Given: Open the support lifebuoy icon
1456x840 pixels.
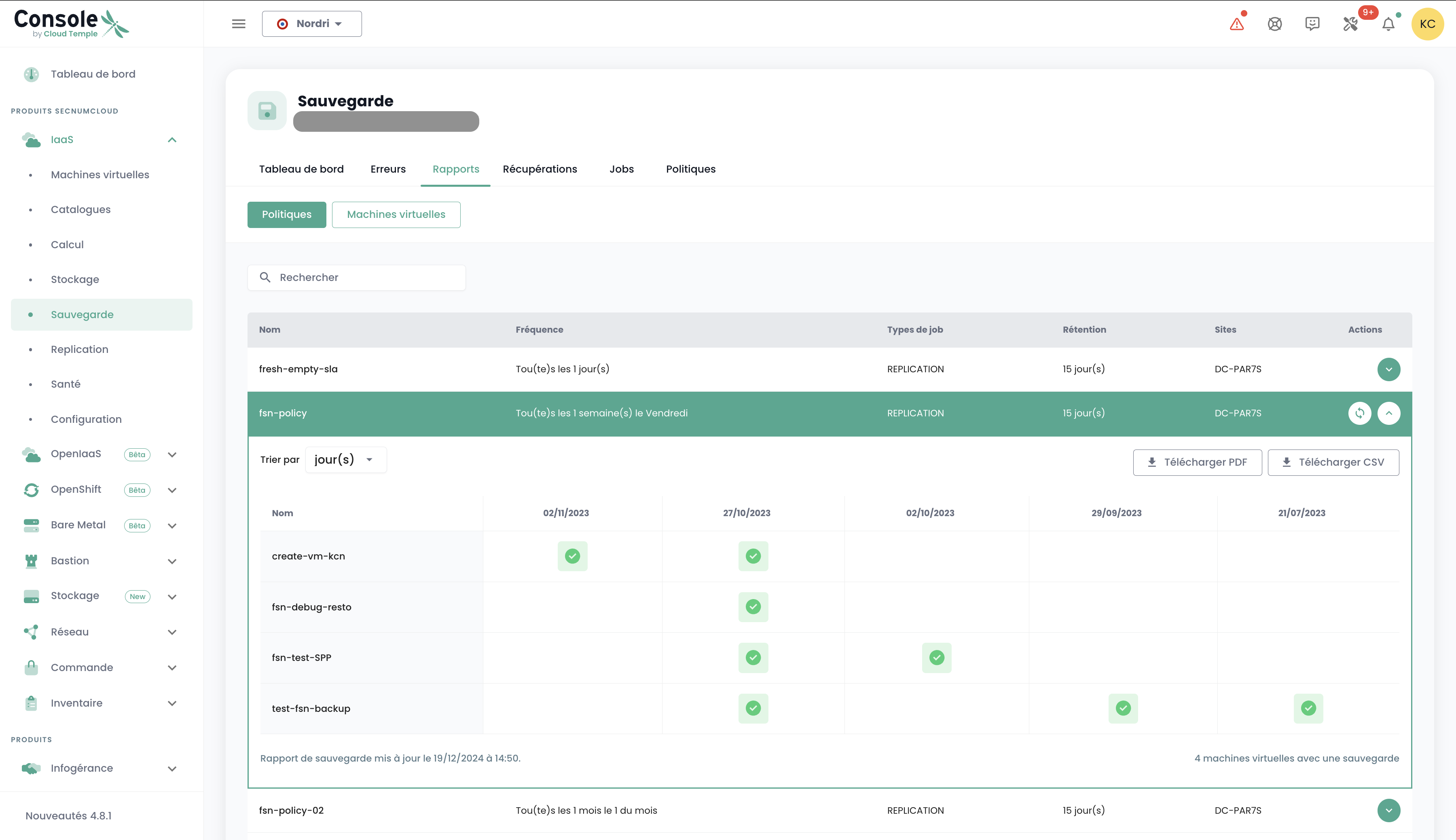Looking at the screenshot, I should click(x=1275, y=24).
